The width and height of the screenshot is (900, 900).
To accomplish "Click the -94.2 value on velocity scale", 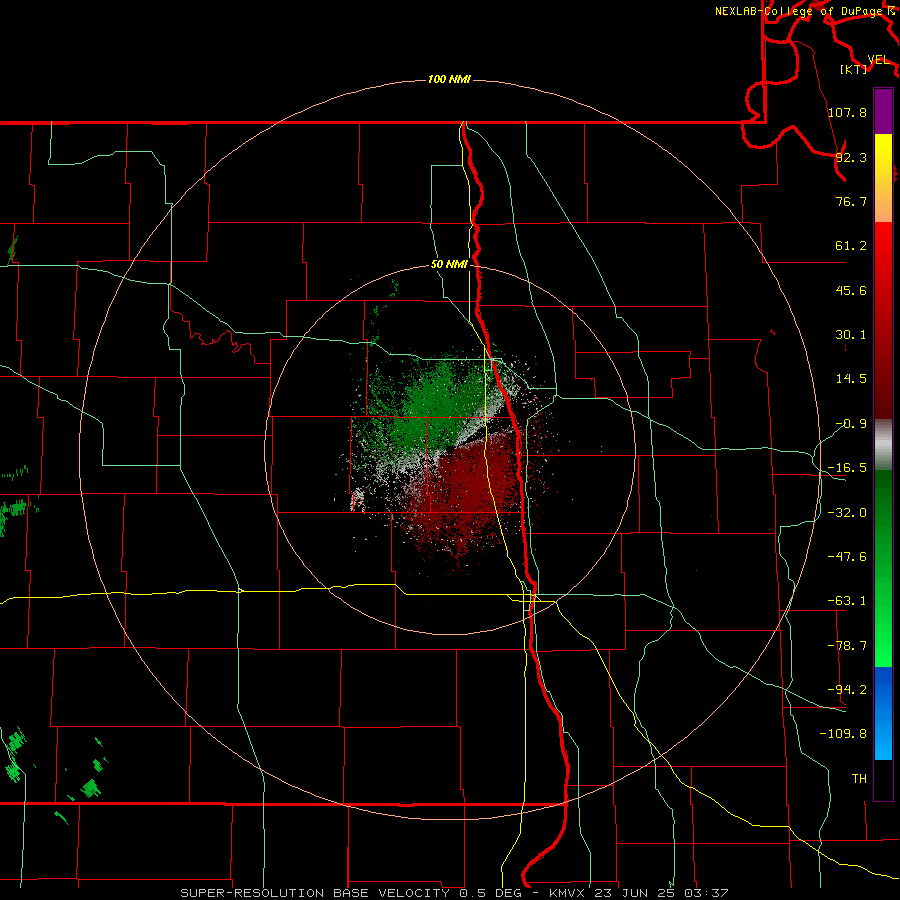I will 847,690.
